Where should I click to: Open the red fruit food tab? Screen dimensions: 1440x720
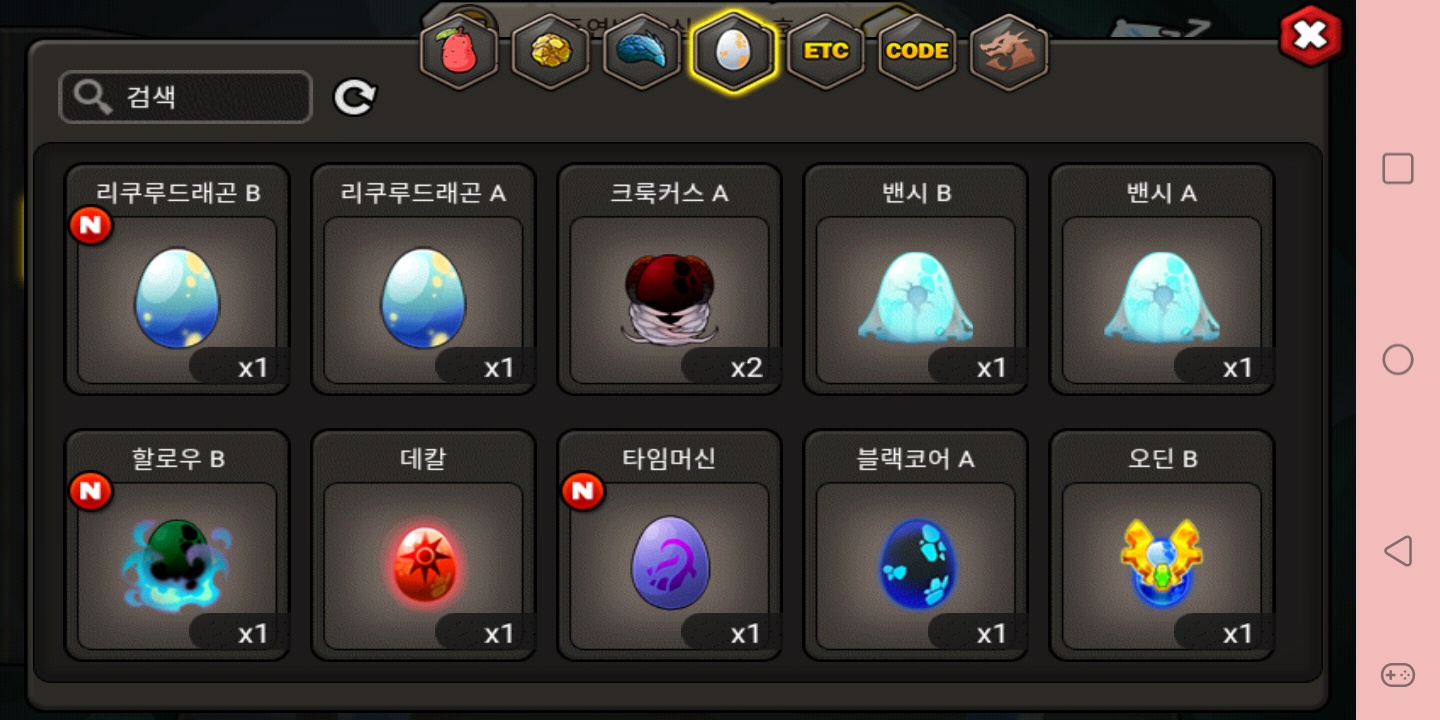click(x=459, y=52)
